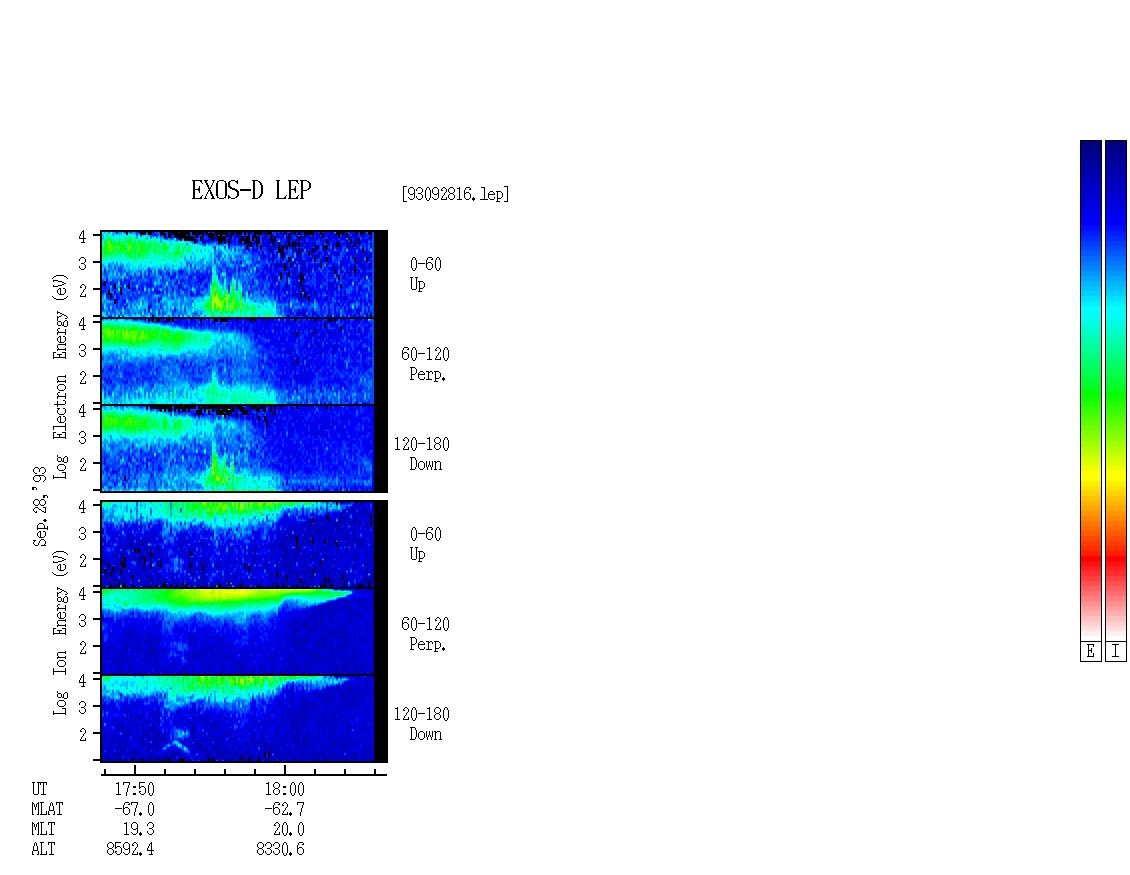
Task: Select the Log Ion Energy (eV) axis label
Action: [x=60, y=633]
